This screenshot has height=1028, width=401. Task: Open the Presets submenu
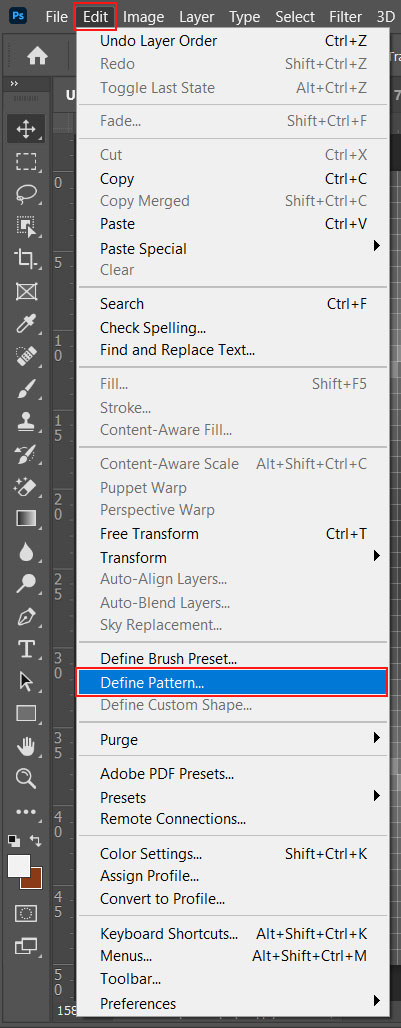tap(233, 797)
